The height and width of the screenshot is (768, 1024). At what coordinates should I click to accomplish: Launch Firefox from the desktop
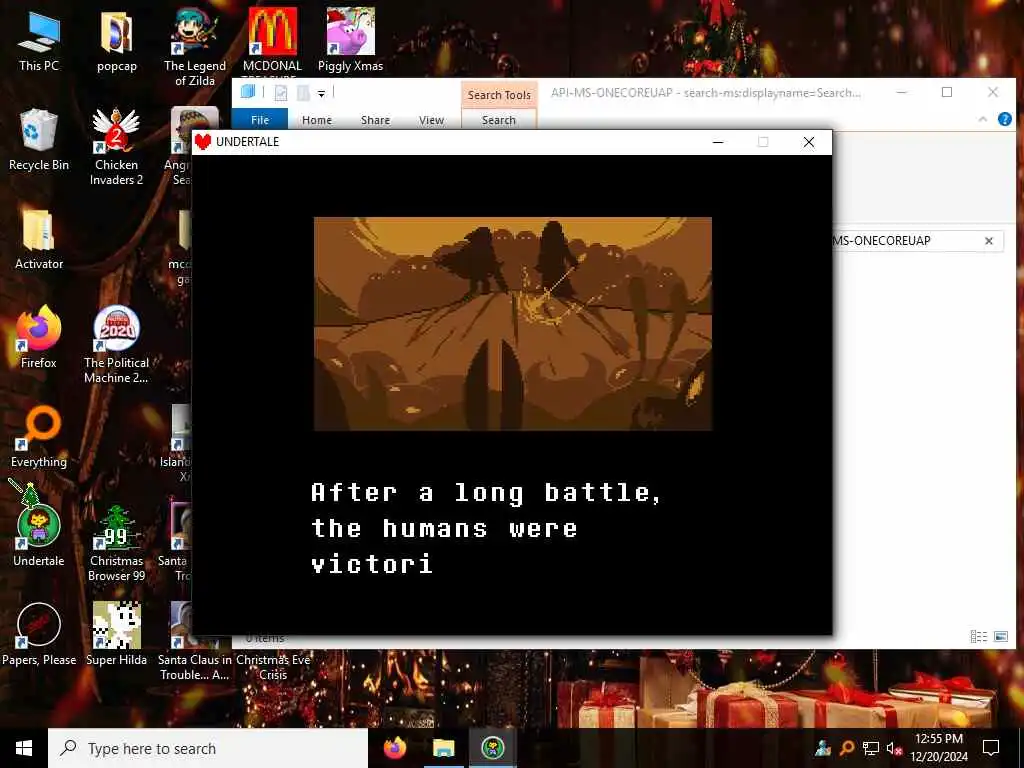[x=39, y=338]
